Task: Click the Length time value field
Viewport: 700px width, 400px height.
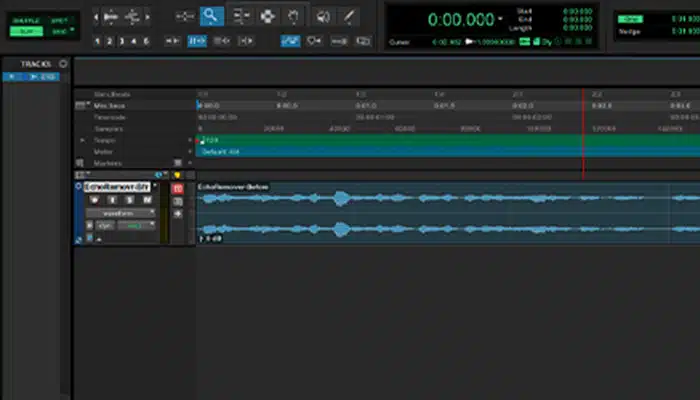Action: coord(577,28)
